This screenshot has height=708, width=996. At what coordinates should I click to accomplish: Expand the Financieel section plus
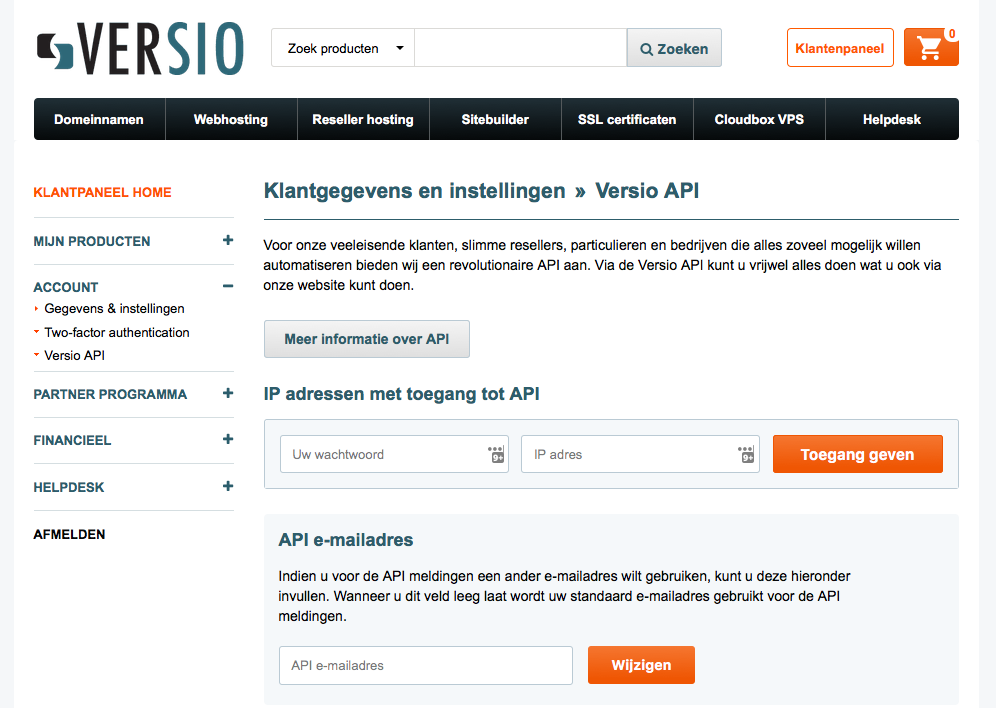228,439
